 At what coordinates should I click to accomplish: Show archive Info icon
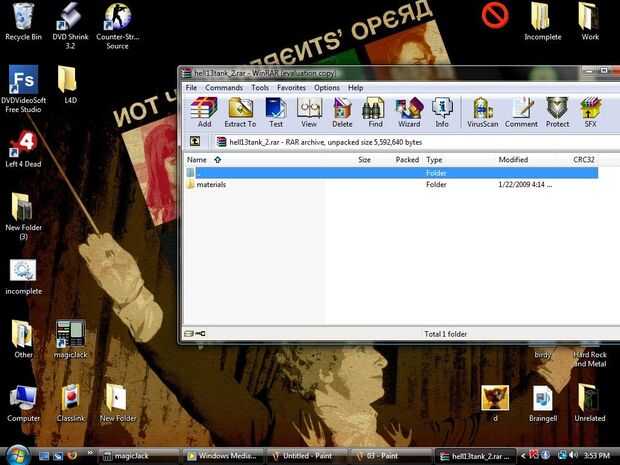pyautogui.click(x=442, y=112)
